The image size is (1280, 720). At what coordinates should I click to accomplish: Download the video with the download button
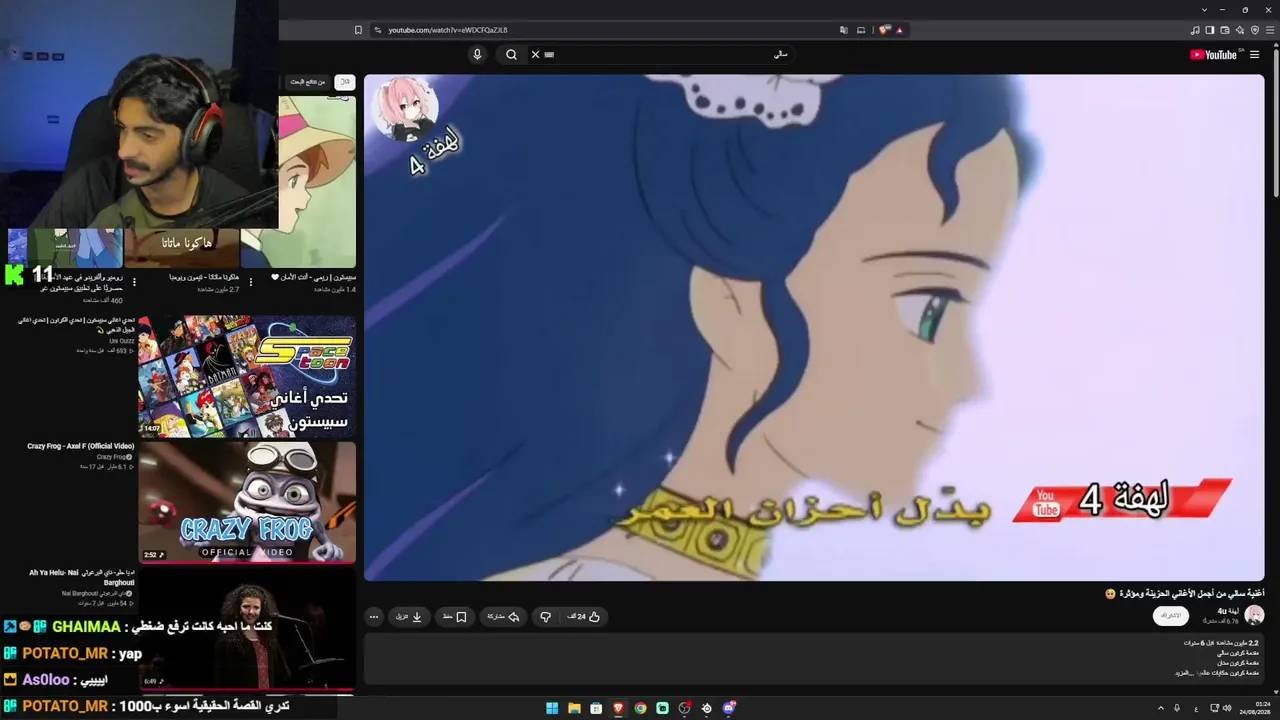[x=409, y=617]
